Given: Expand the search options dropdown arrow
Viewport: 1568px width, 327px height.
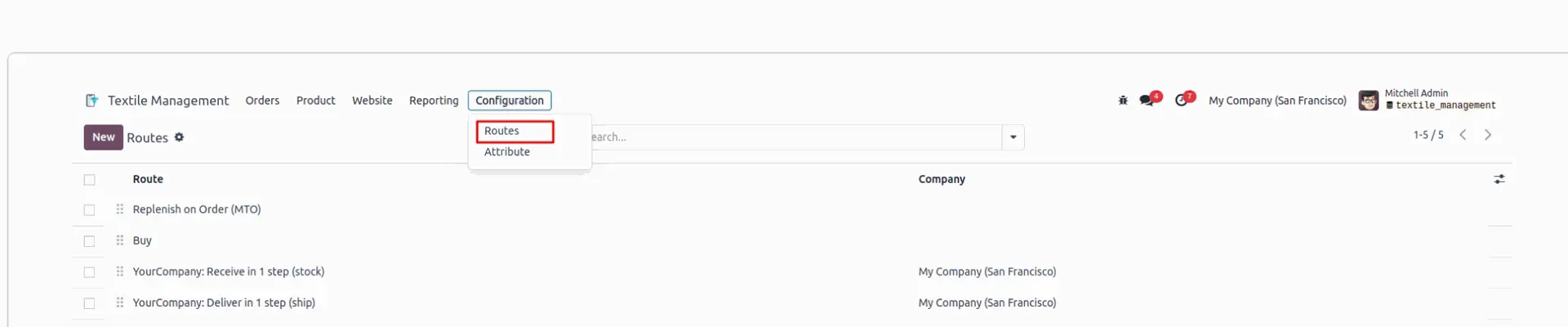Looking at the screenshot, I should coord(1013,137).
